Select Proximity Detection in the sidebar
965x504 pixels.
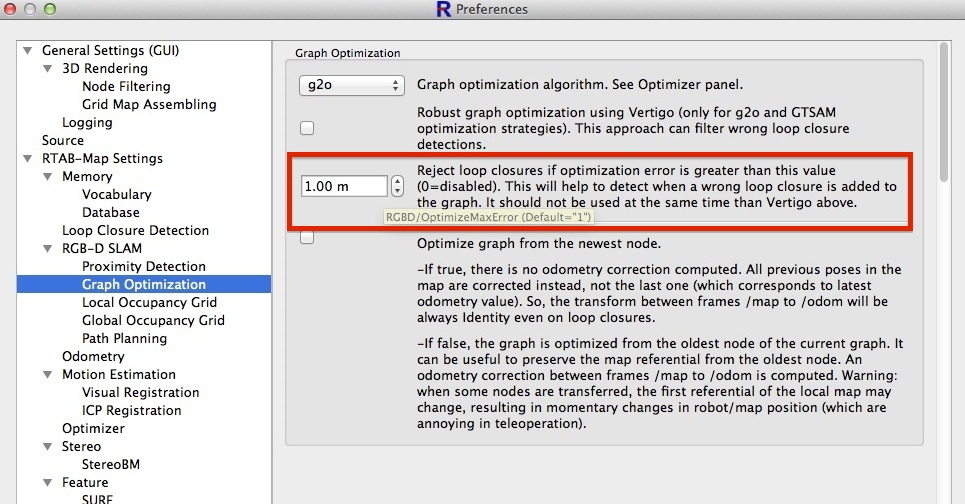(143, 266)
